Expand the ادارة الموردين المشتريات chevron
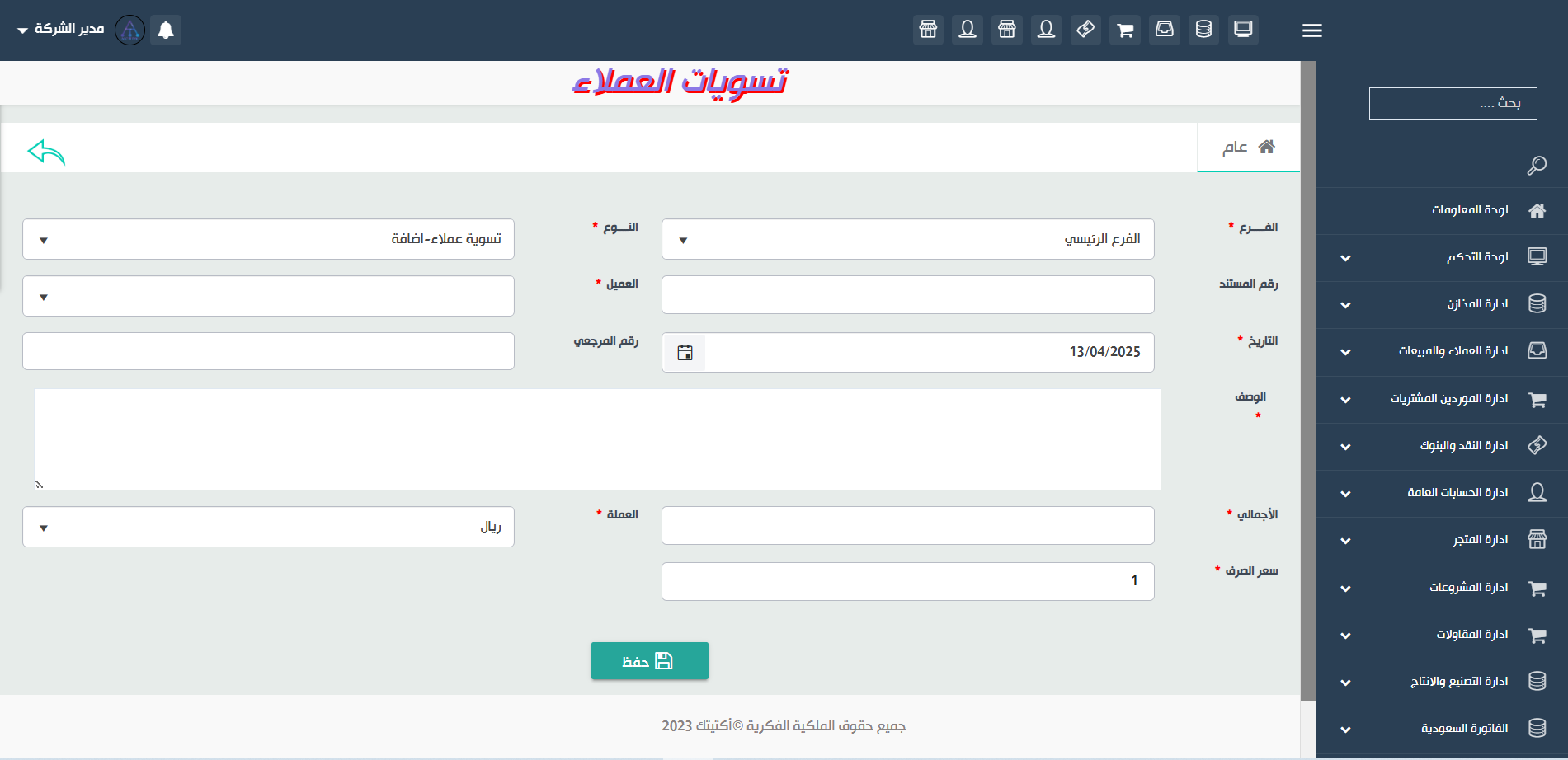 coord(1345,400)
